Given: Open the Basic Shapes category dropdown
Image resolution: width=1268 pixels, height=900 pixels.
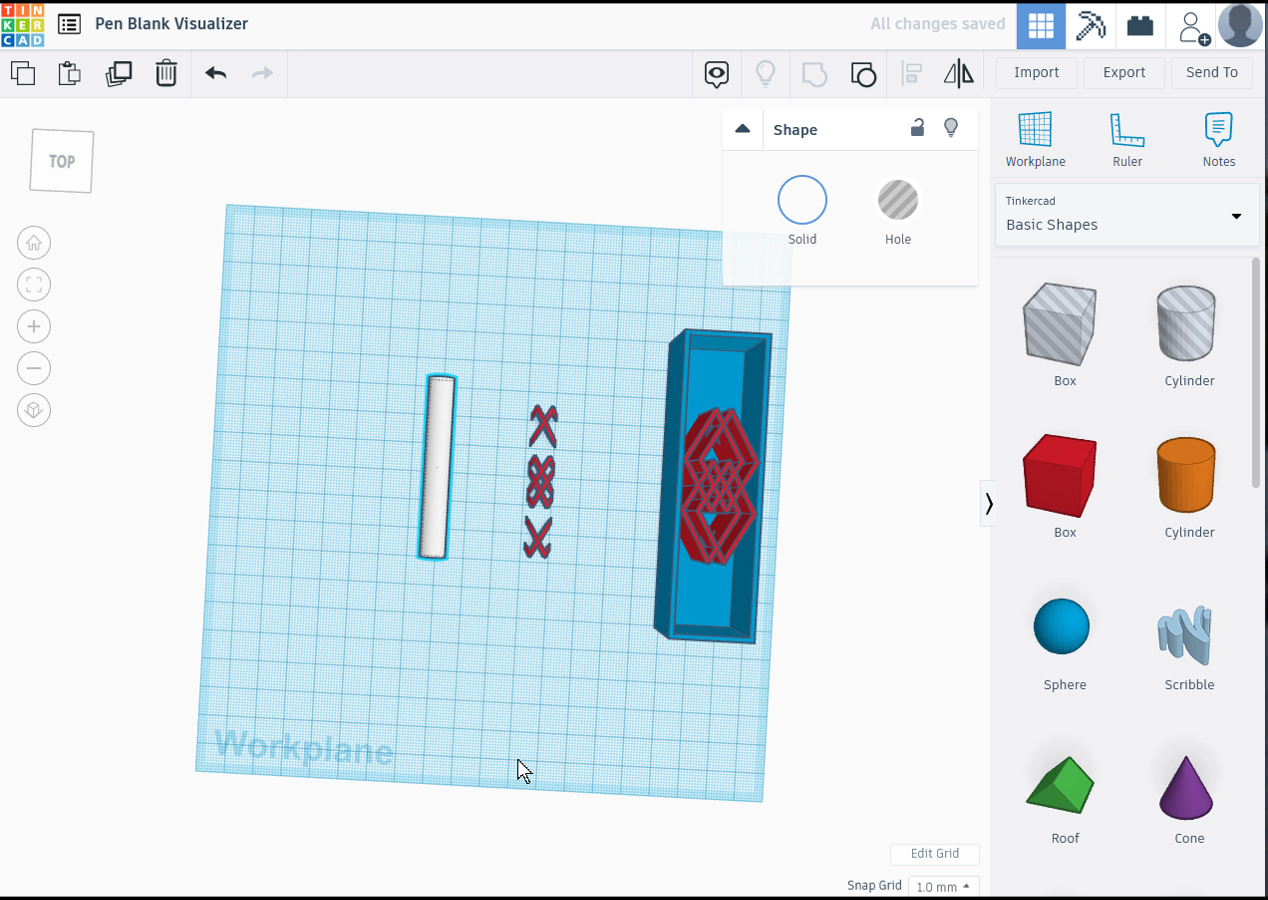Looking at the screenshot, I should click(1126, 214).
